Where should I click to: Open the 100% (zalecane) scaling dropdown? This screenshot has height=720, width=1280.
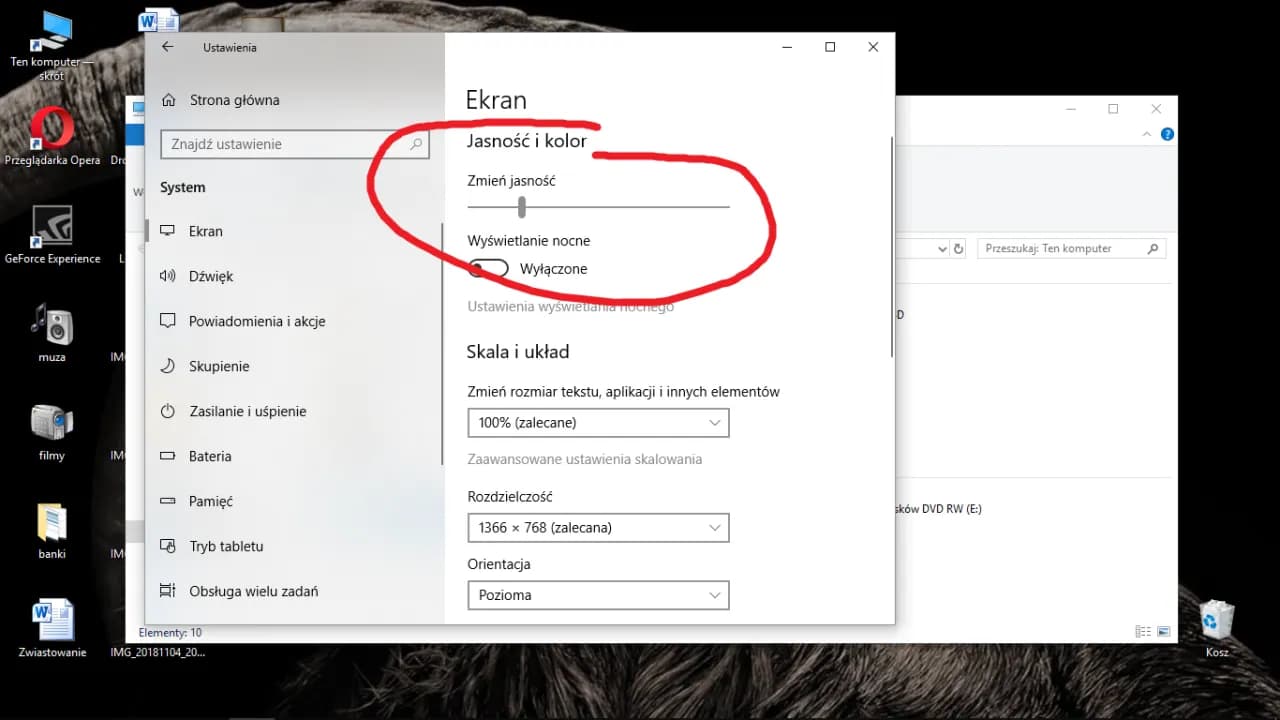tap(598, 422)
